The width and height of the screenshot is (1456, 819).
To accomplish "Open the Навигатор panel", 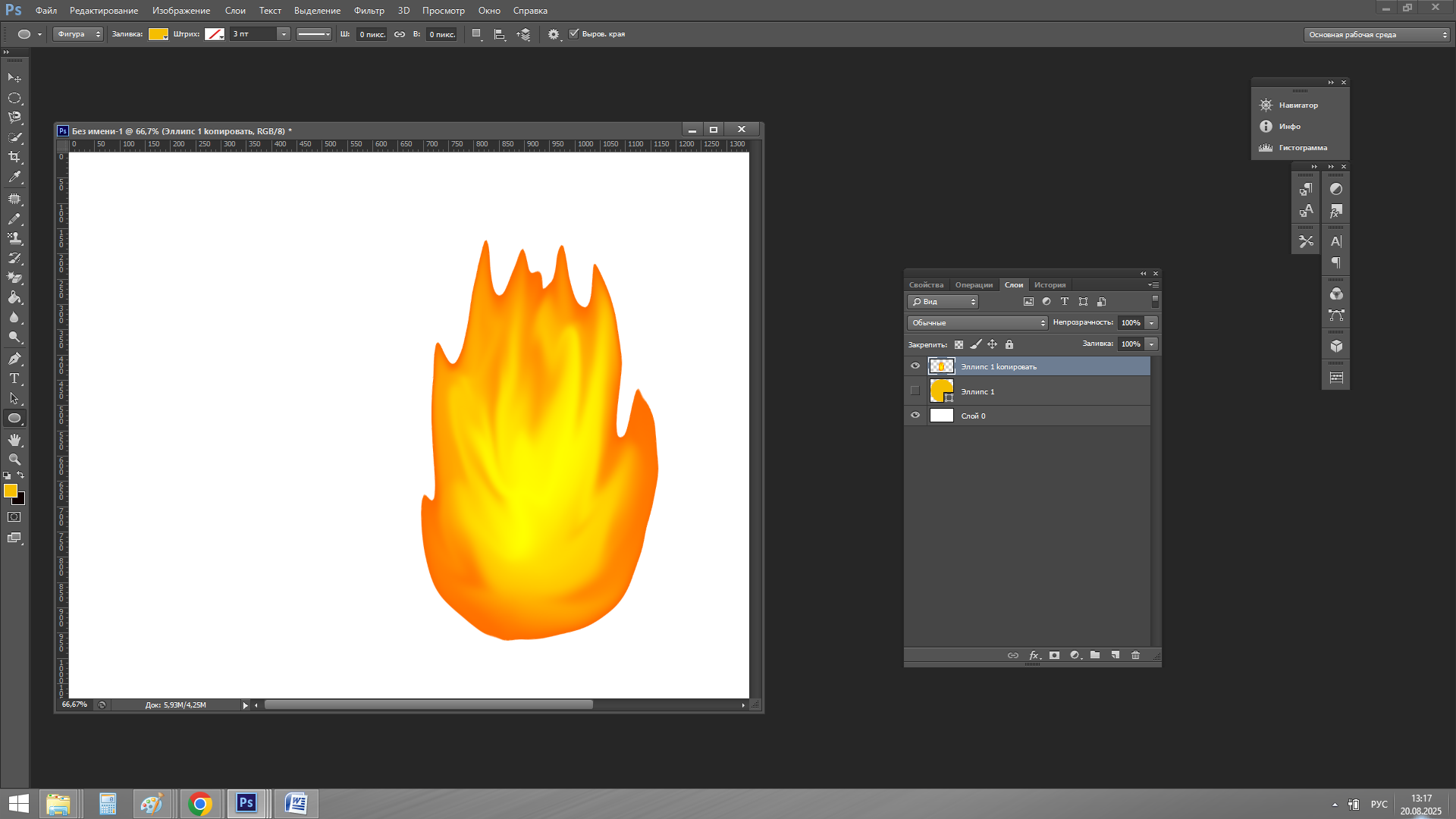I will coord(1298,105).
